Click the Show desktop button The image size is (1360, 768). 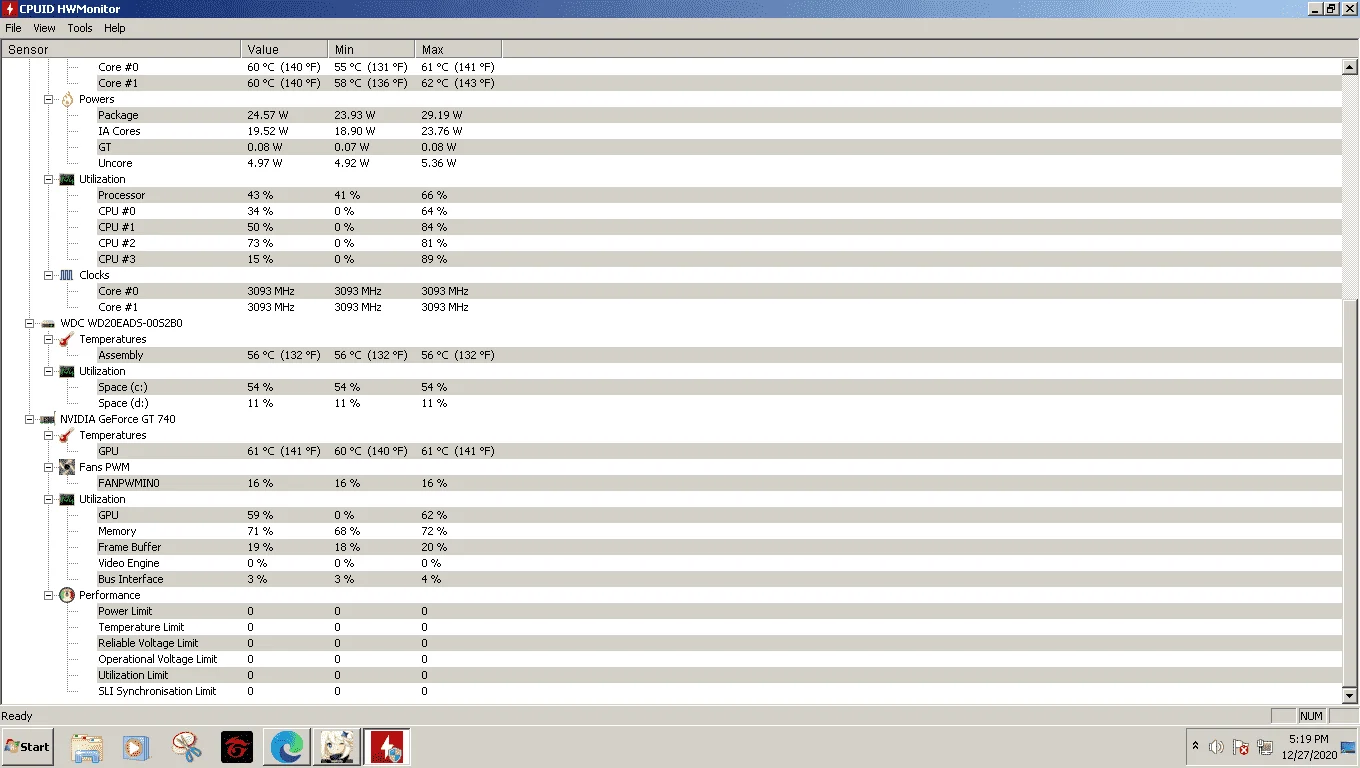pos(1350,747)
